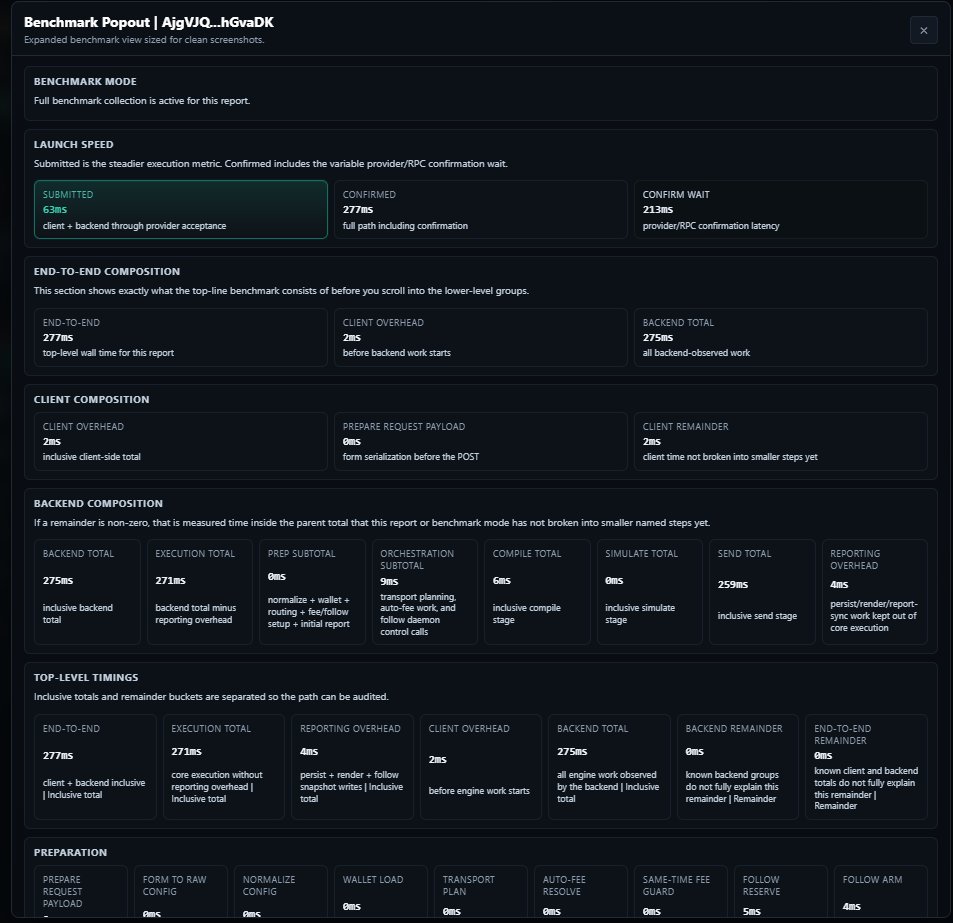This screenshot has height=923, width=953.
Task: Click End-to-End card in End-to-End Composition
Action: pos(181,337)
